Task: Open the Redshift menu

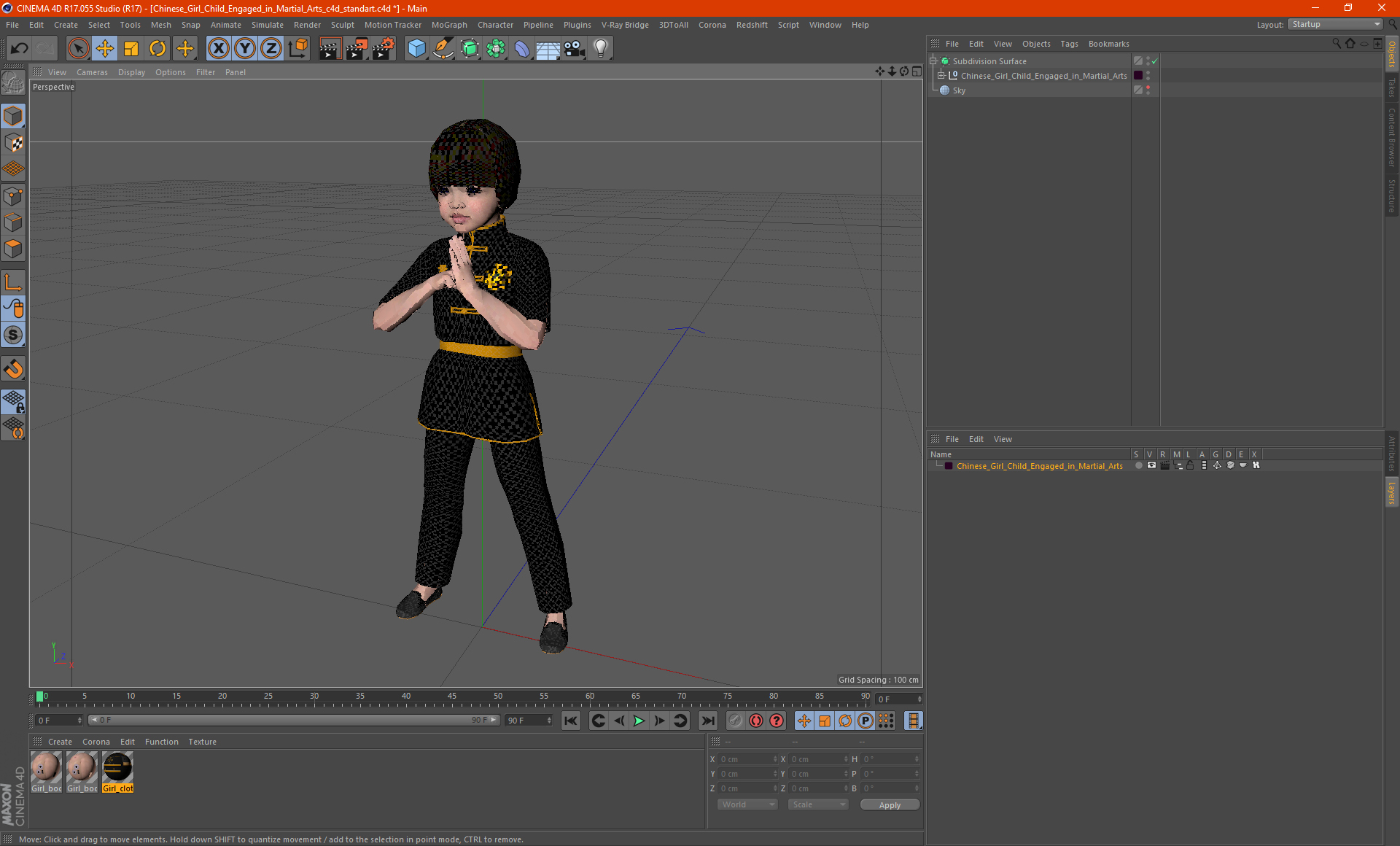Action: coord(752,25)
